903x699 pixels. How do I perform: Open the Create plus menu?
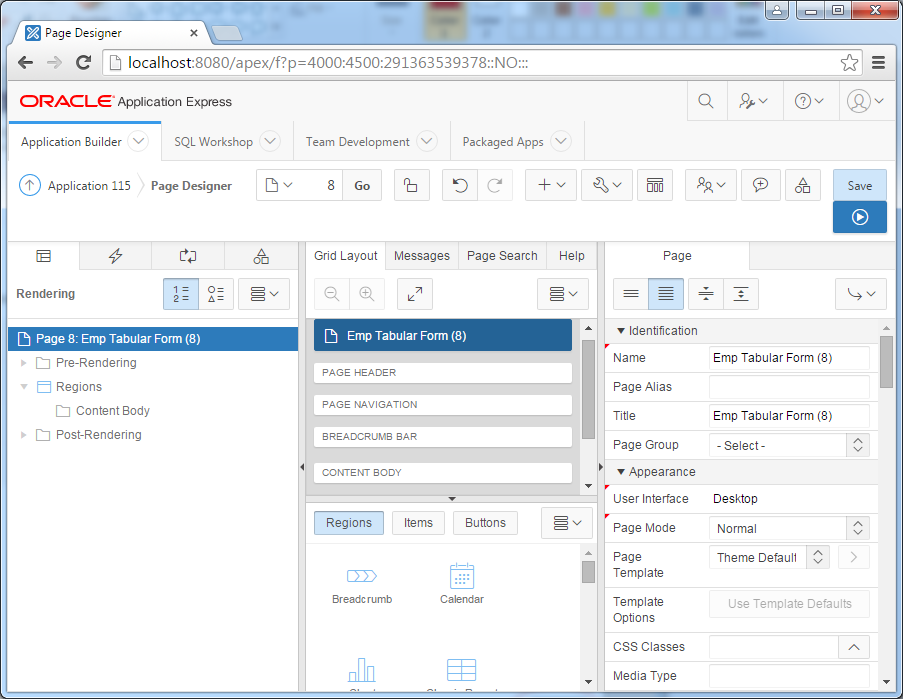pyautogui.click(x=551, y=185)
